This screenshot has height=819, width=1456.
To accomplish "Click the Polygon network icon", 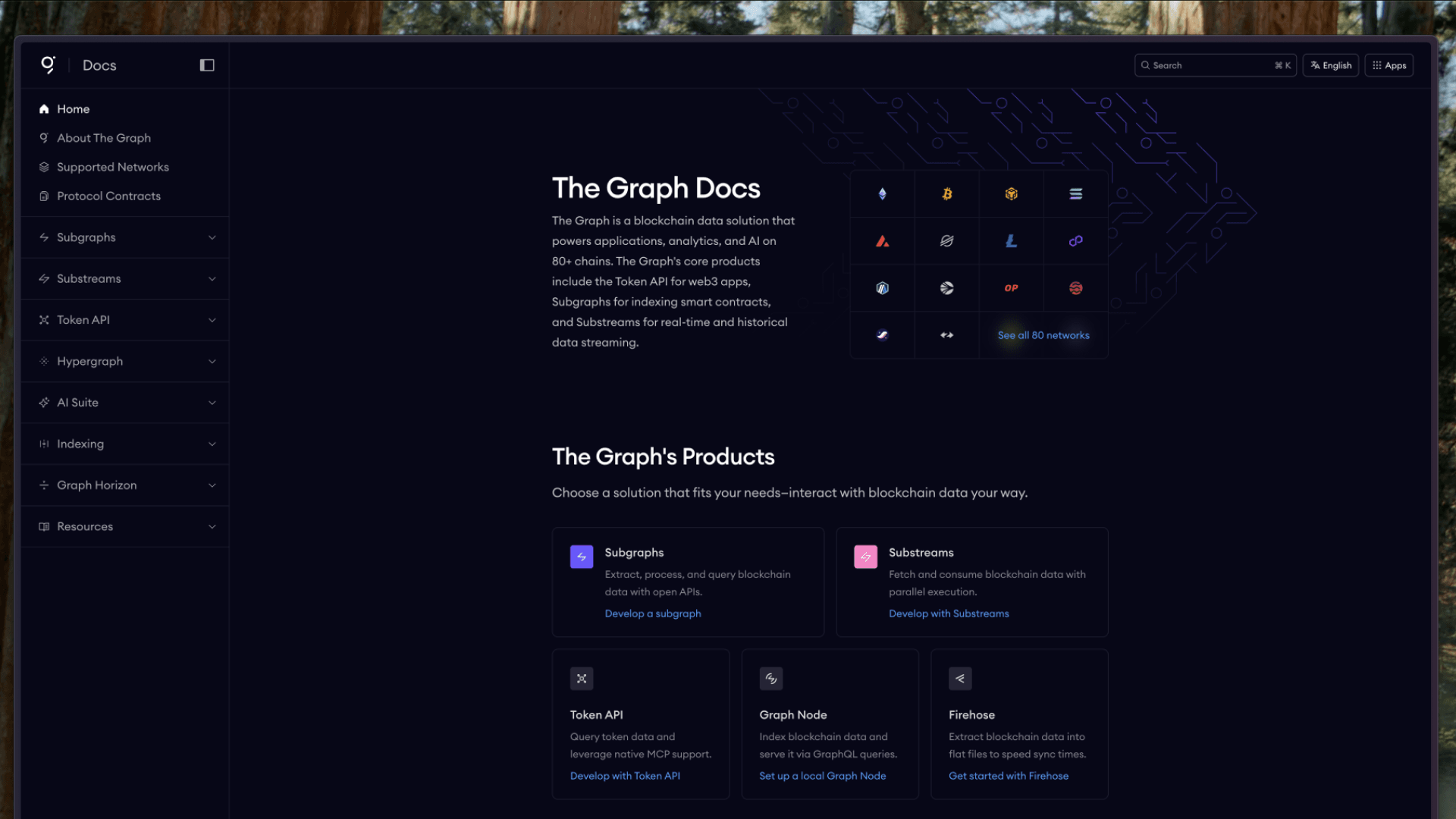I will pyautogui.click(x=1075, y=241).
